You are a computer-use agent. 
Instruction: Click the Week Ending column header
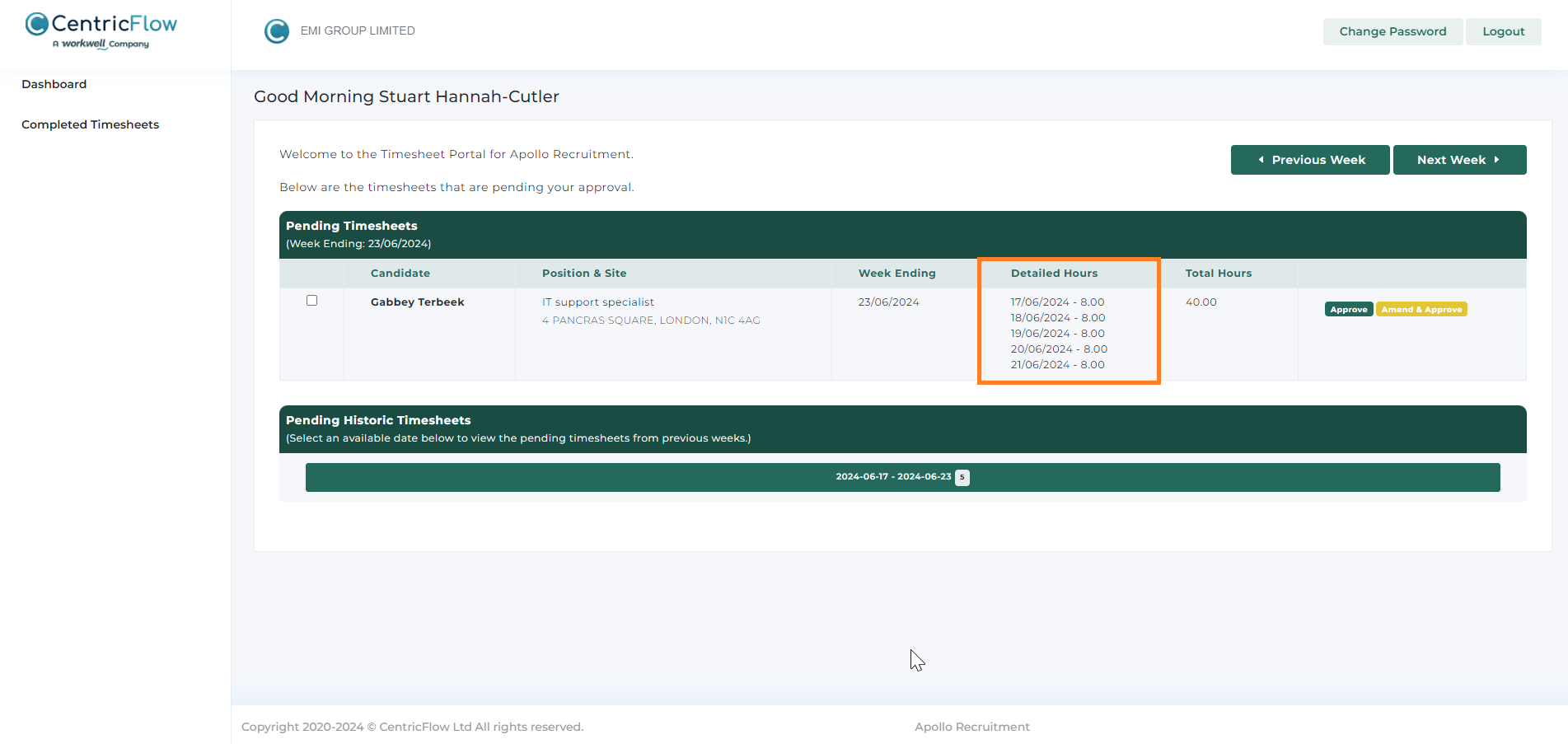pos(897,274)
